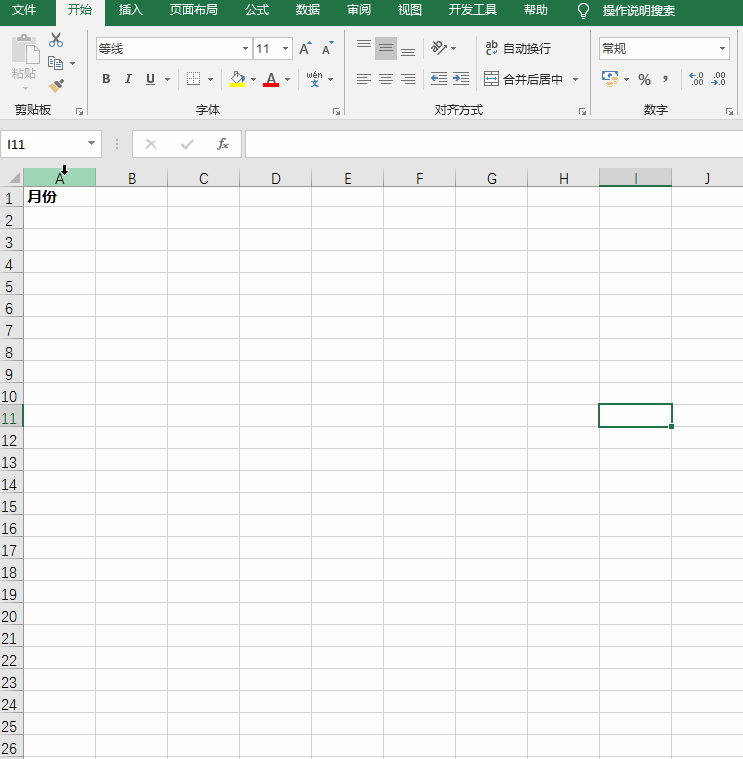Screen dimensions: 743x759
Task: Apply red font color with the A icon
Action: 271,78
